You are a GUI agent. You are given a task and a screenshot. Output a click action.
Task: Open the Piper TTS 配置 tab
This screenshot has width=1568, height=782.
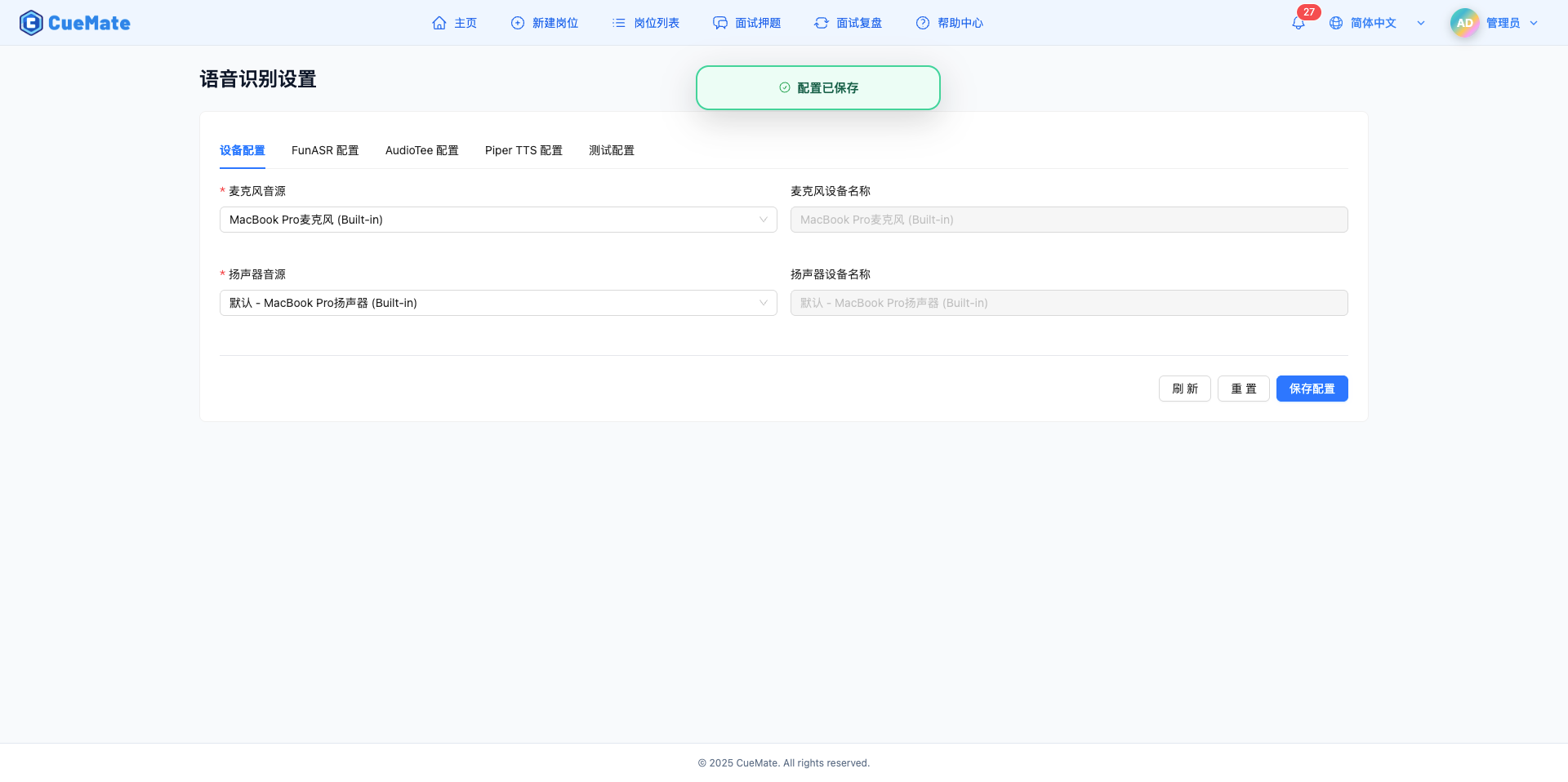tap(523, 150)
